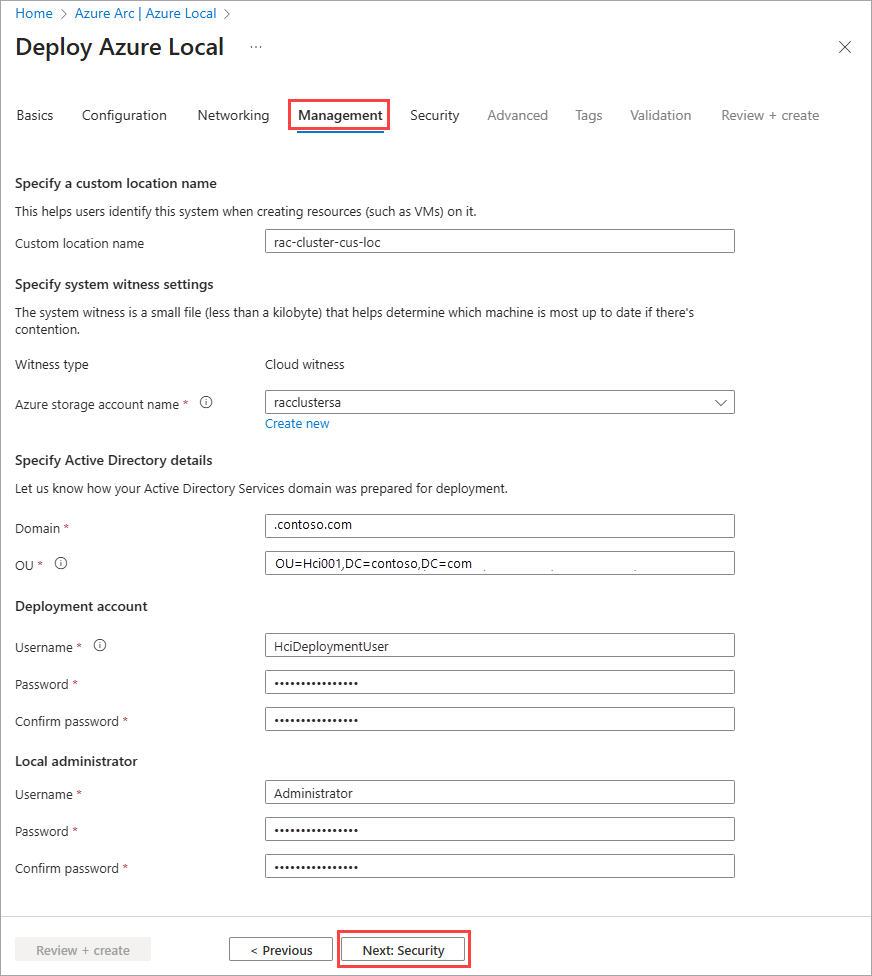Navigate to Home breadcrumb link

point(34,14)
